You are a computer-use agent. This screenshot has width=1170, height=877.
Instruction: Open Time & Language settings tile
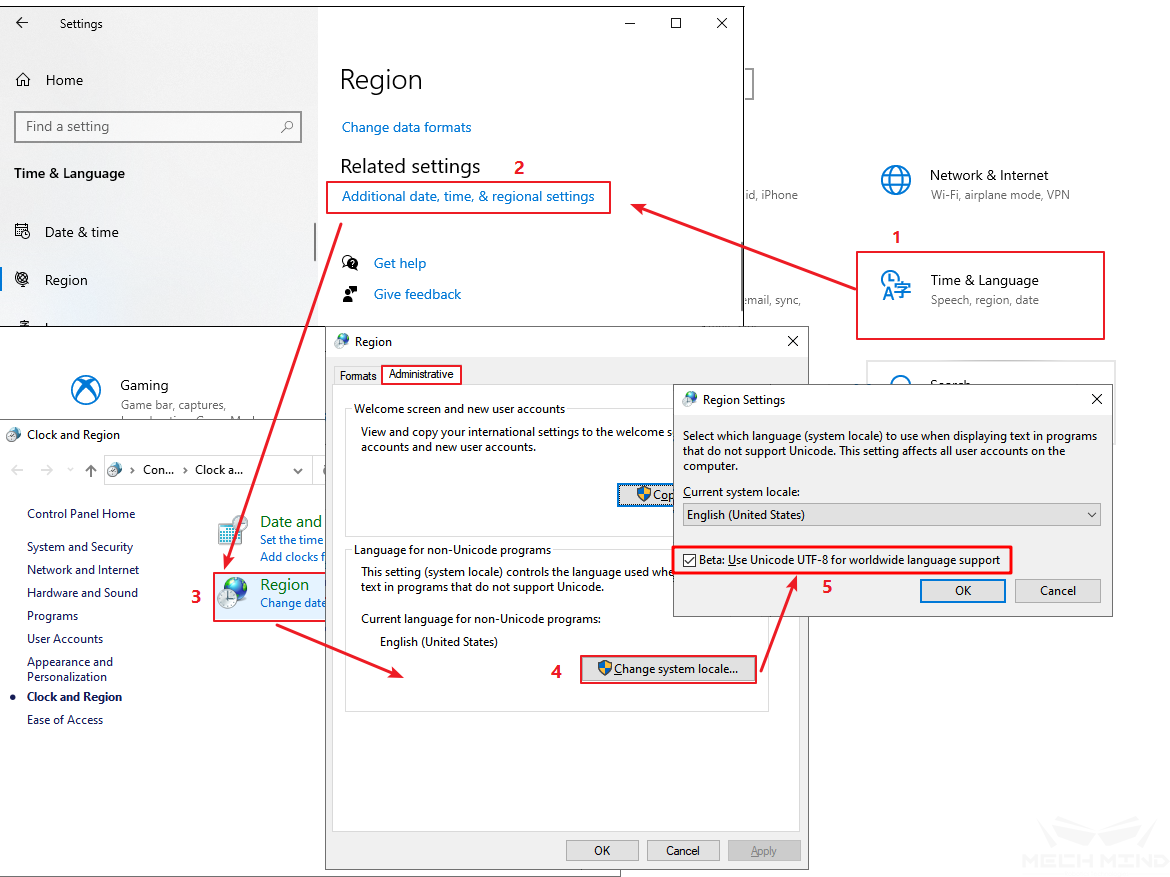[x=980, y=296]
